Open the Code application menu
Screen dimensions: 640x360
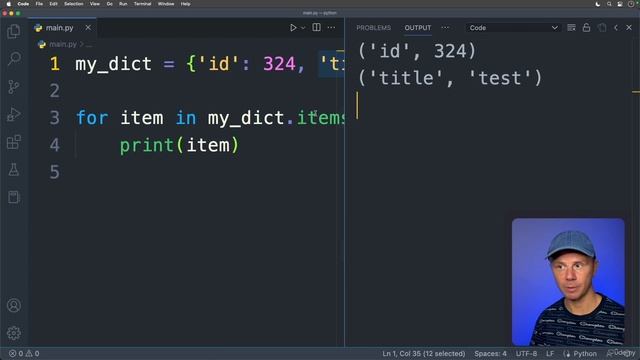[x=23, y=4]
